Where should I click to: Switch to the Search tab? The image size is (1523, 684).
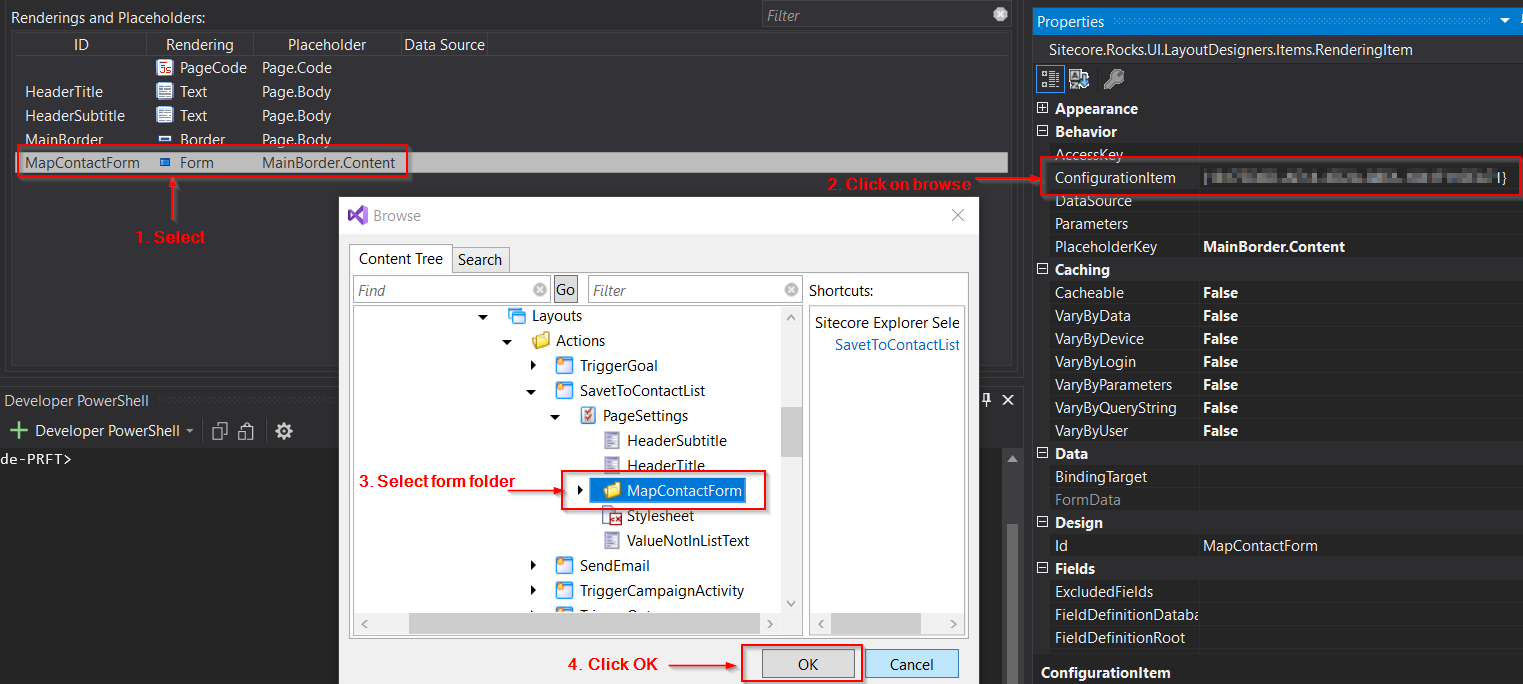point(480,259)
